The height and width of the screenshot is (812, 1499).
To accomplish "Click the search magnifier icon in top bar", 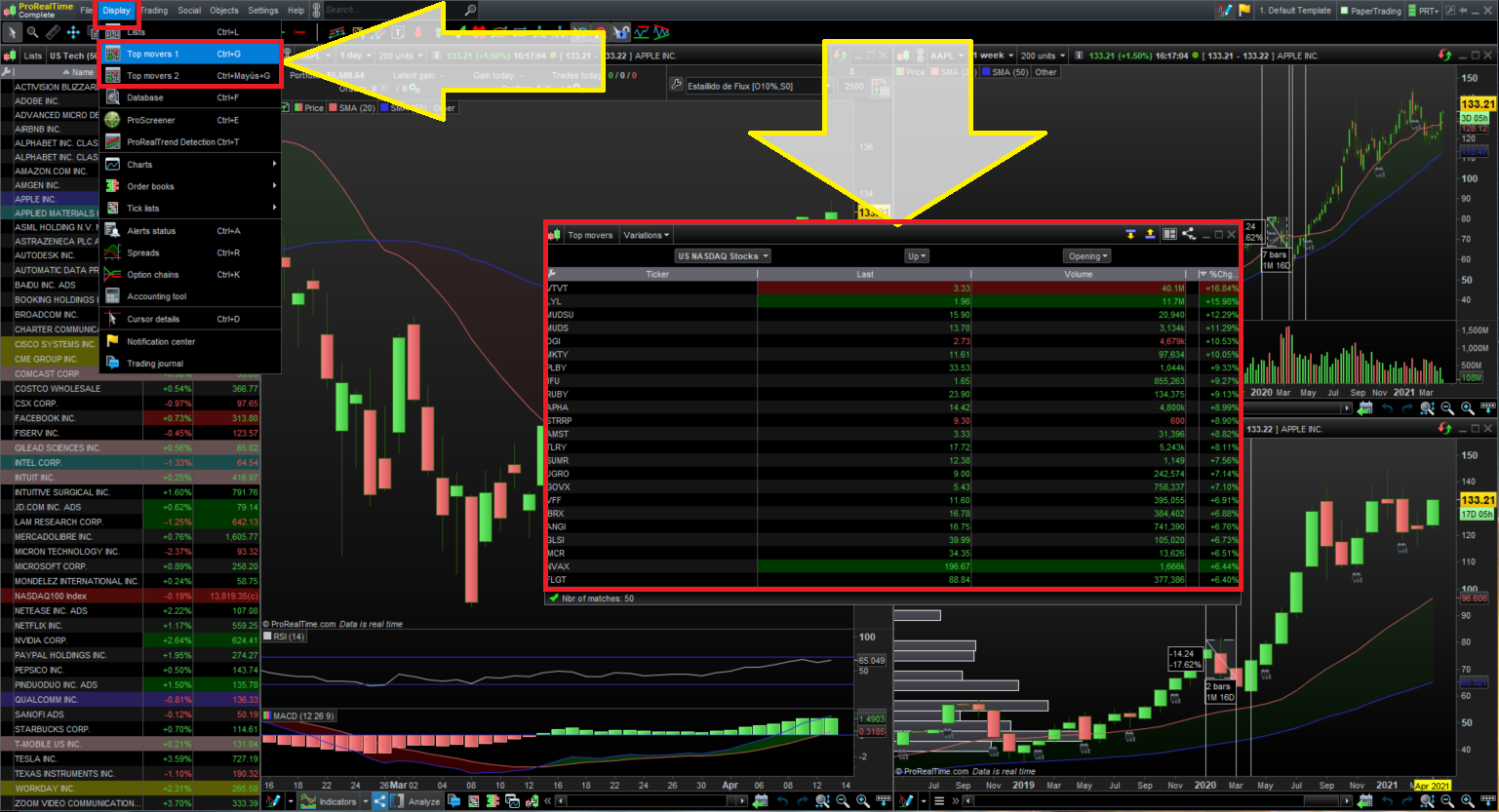I will 471,11.
